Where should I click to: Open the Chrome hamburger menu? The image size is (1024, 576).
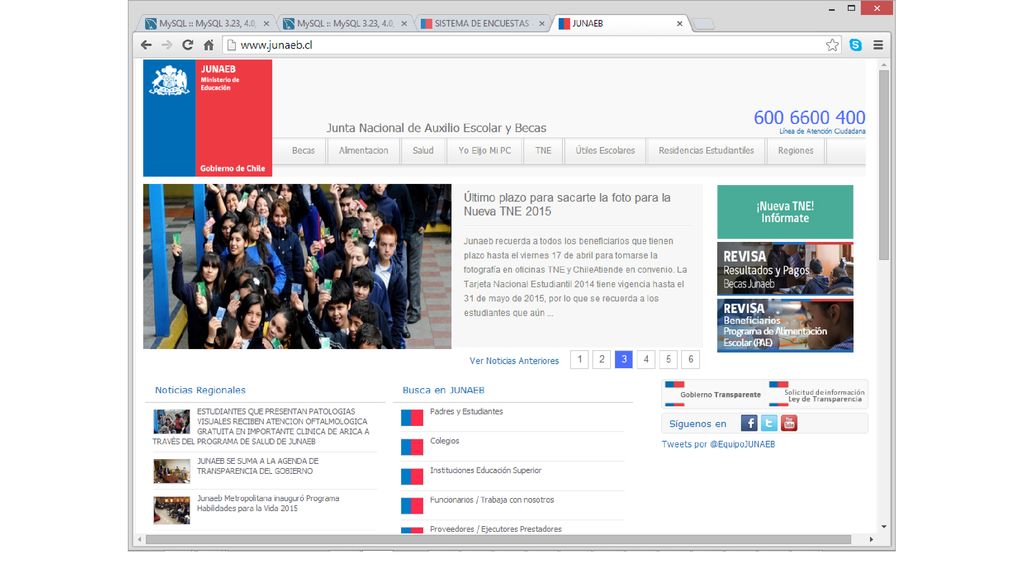point(878,45)
